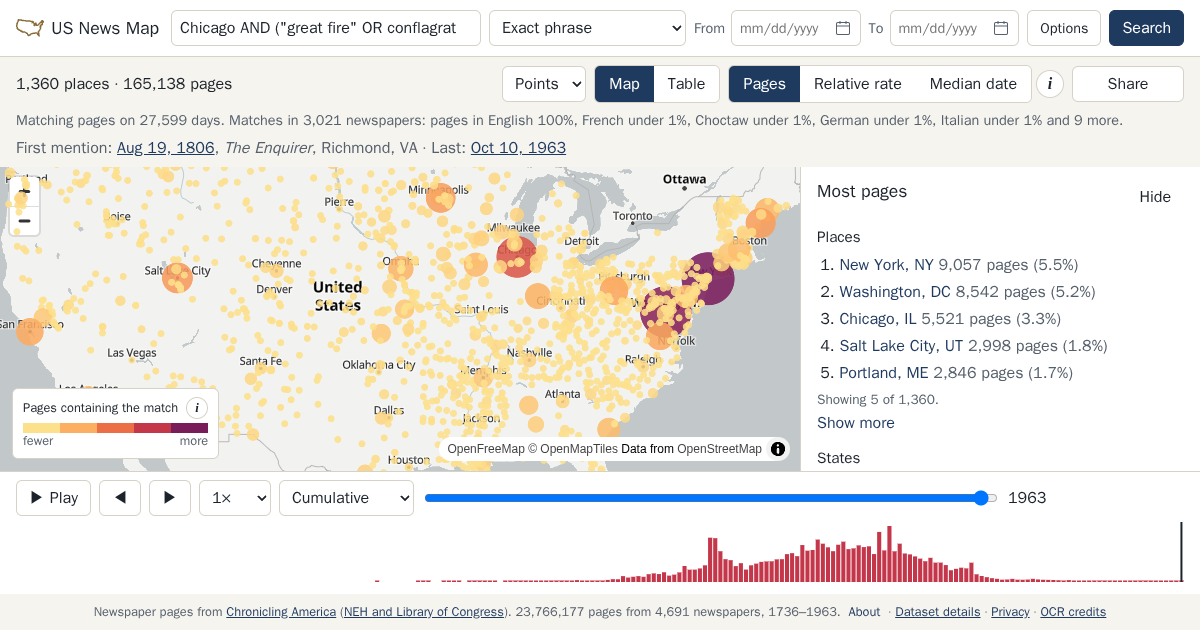Image resolution: width=1200 pixels, height=630 pixels.
Task: Click Show more places
Action: point(856,423)
